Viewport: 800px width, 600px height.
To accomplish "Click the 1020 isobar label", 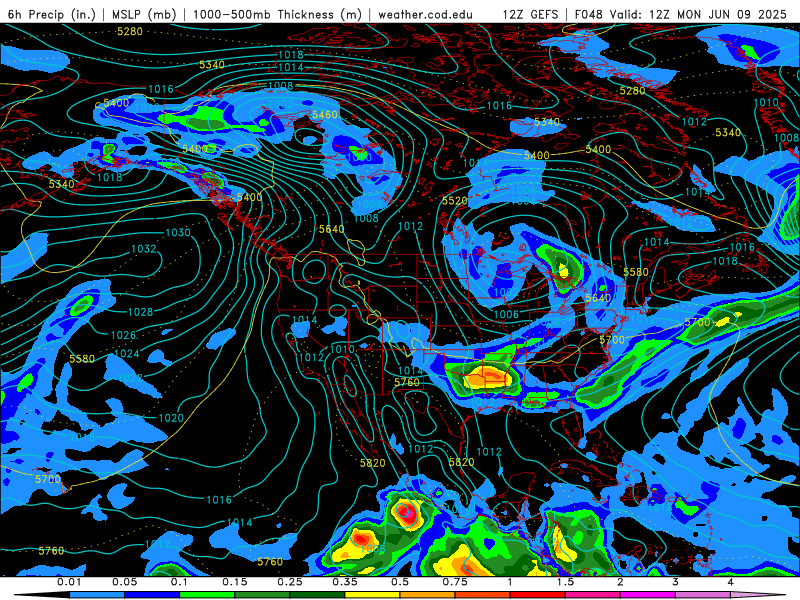I will tap(171, 418).
